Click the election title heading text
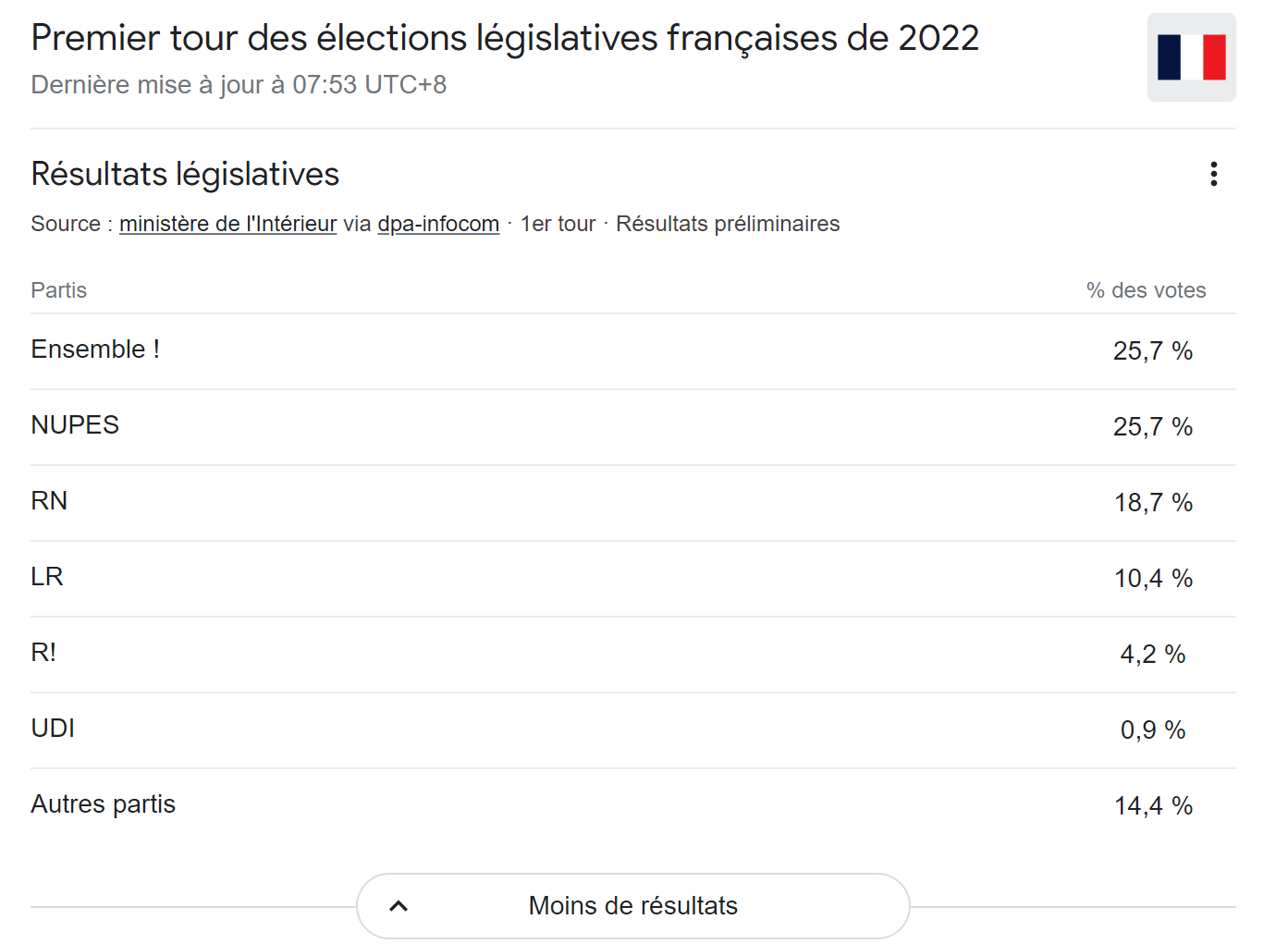1288x944 pixels. click(505, 38)
